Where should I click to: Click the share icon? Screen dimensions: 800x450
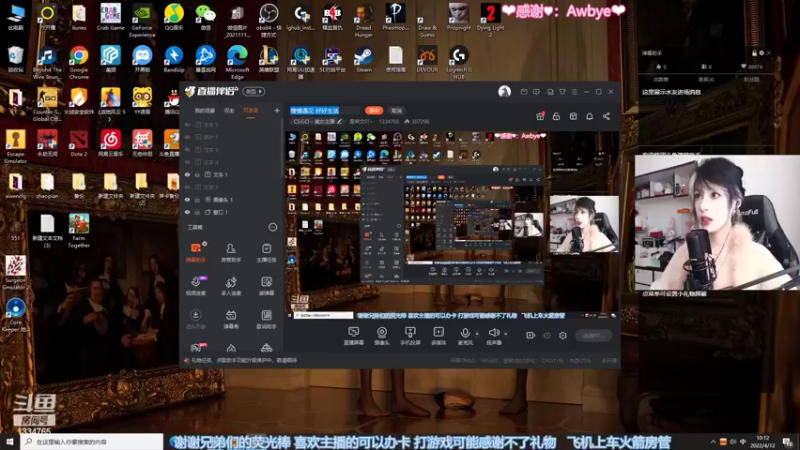coord(606,116)
